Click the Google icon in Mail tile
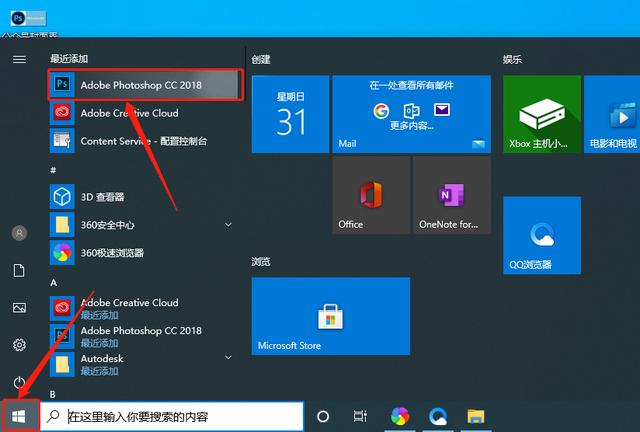The width and height of the screenshot is (640, 432). 381,111
